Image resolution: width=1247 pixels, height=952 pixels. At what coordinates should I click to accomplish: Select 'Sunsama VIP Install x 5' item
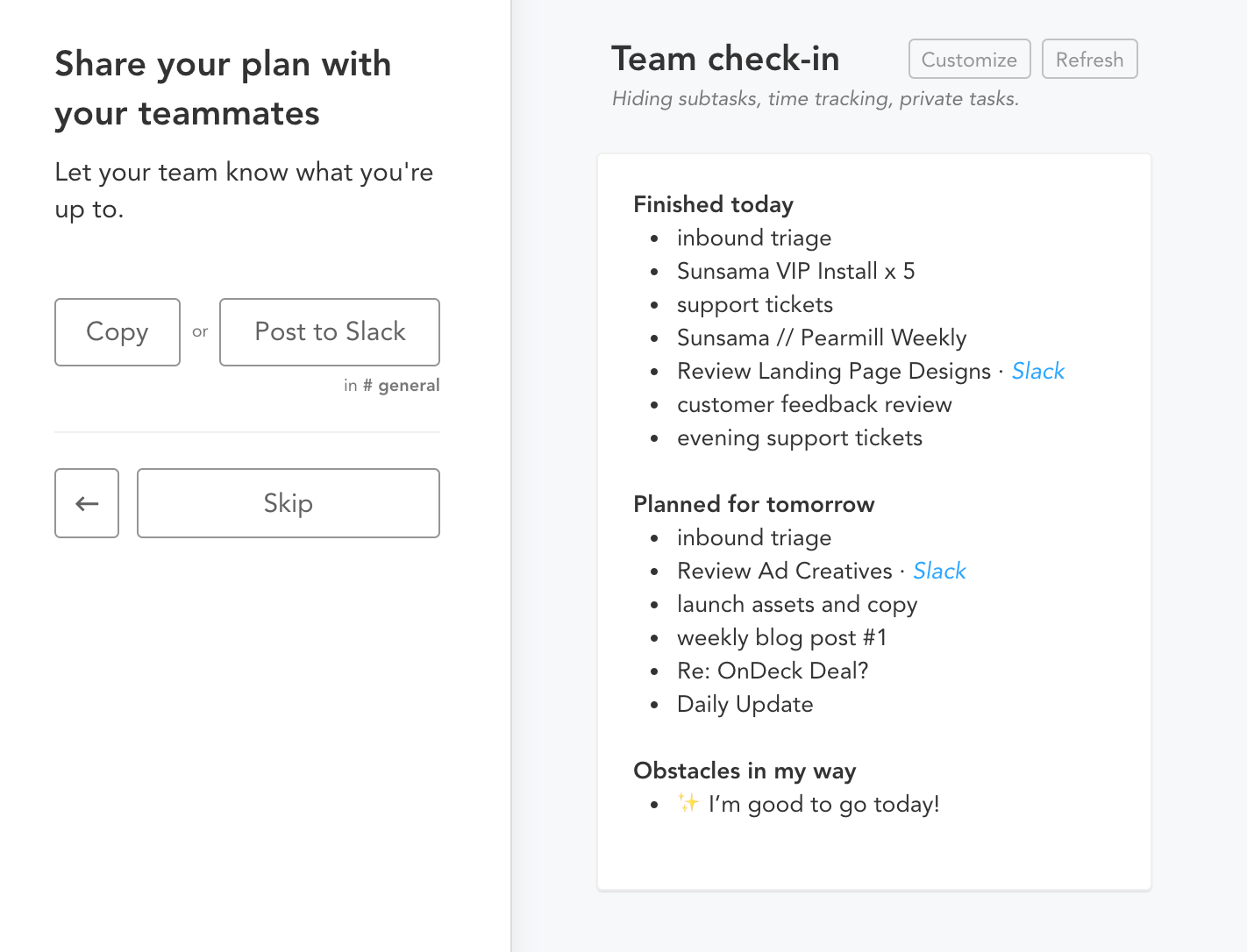(795, 271)
